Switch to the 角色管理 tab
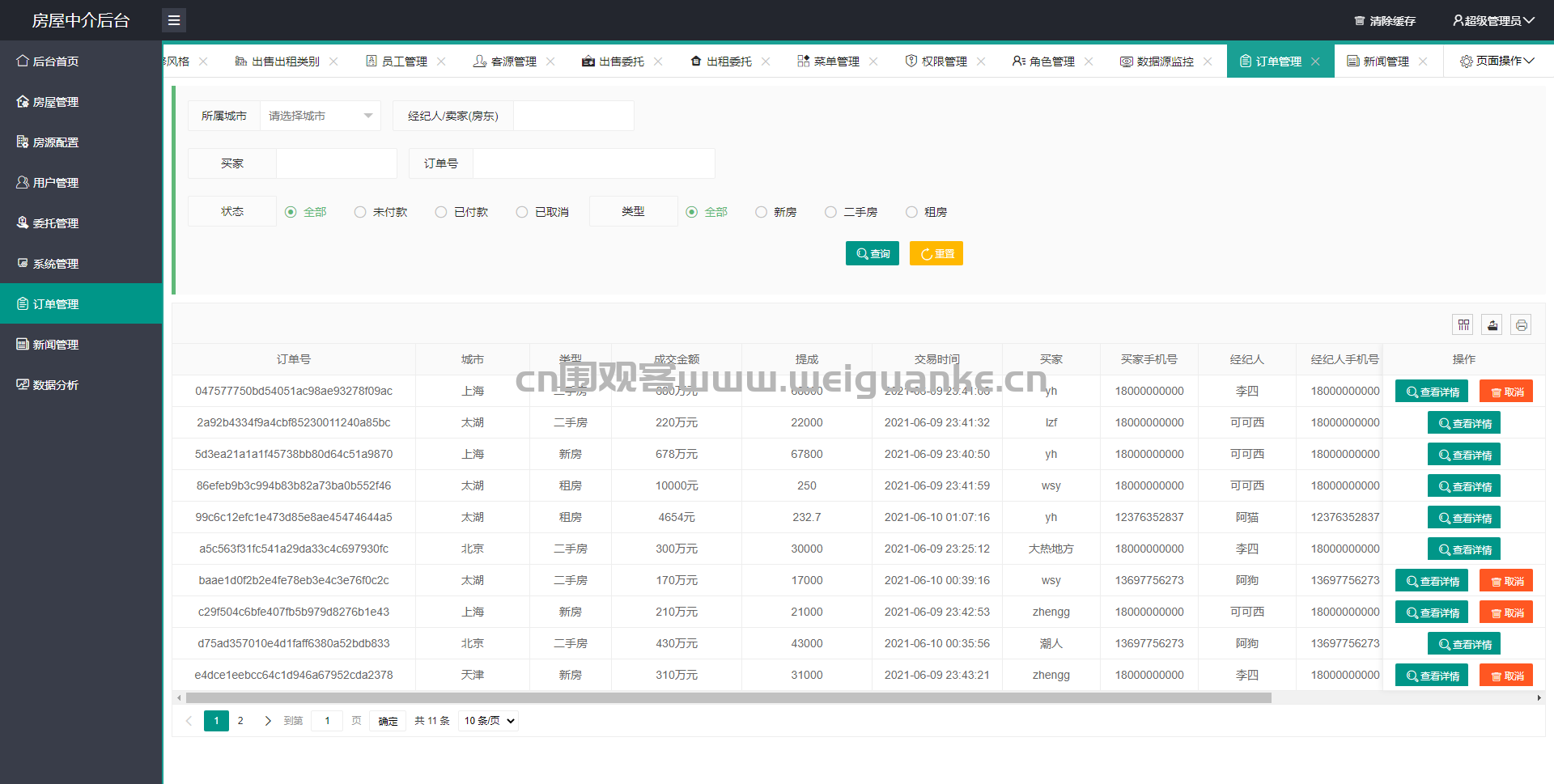 (1044, 61)
